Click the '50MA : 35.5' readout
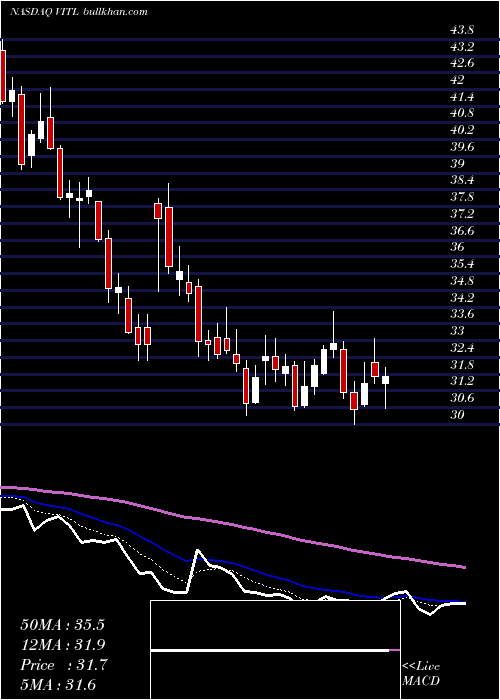This screenshot has width=500, height=700. (62, 625)
